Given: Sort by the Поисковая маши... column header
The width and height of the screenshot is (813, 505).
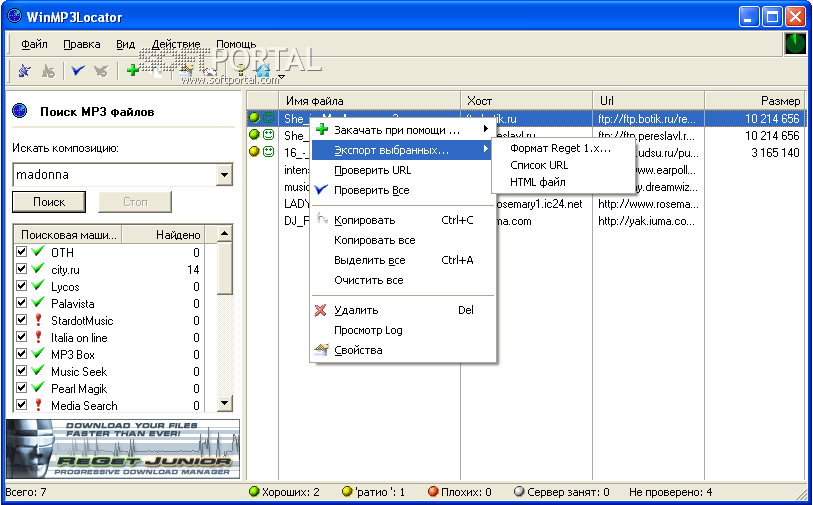Looking at the screenshot, I should [x=68, y=235].
